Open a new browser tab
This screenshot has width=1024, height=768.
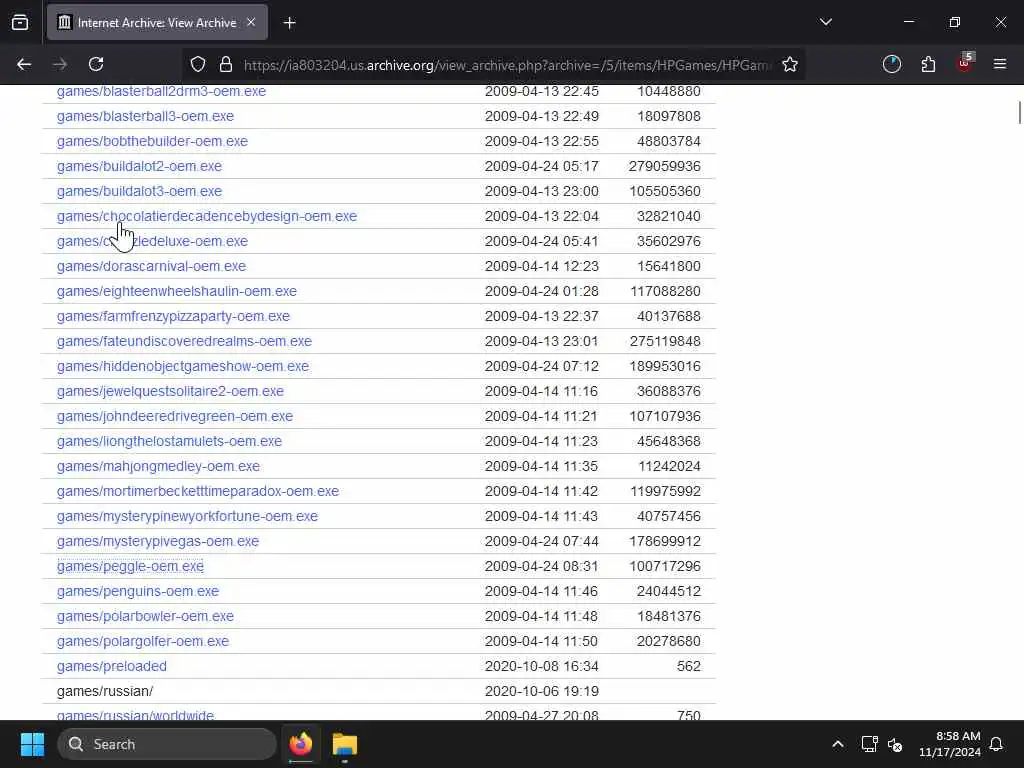pyautogui.click(x=290, y=23)
